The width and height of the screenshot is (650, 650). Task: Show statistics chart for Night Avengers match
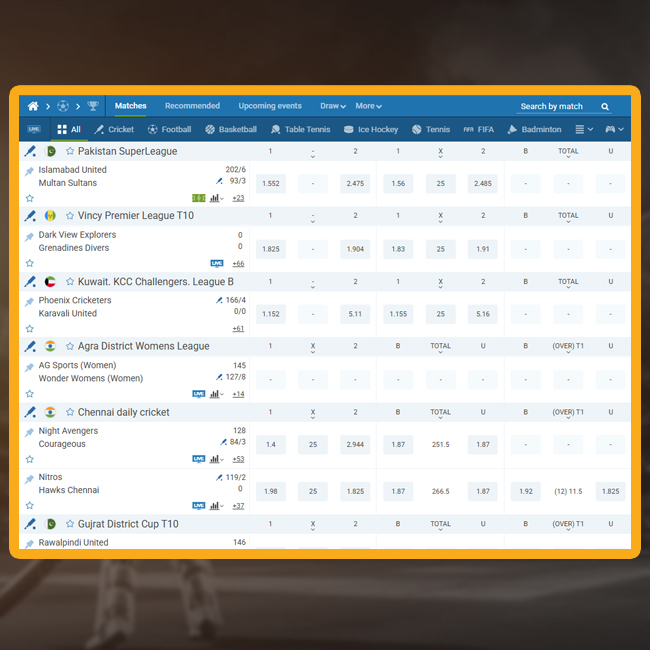[x=214, y=459]
